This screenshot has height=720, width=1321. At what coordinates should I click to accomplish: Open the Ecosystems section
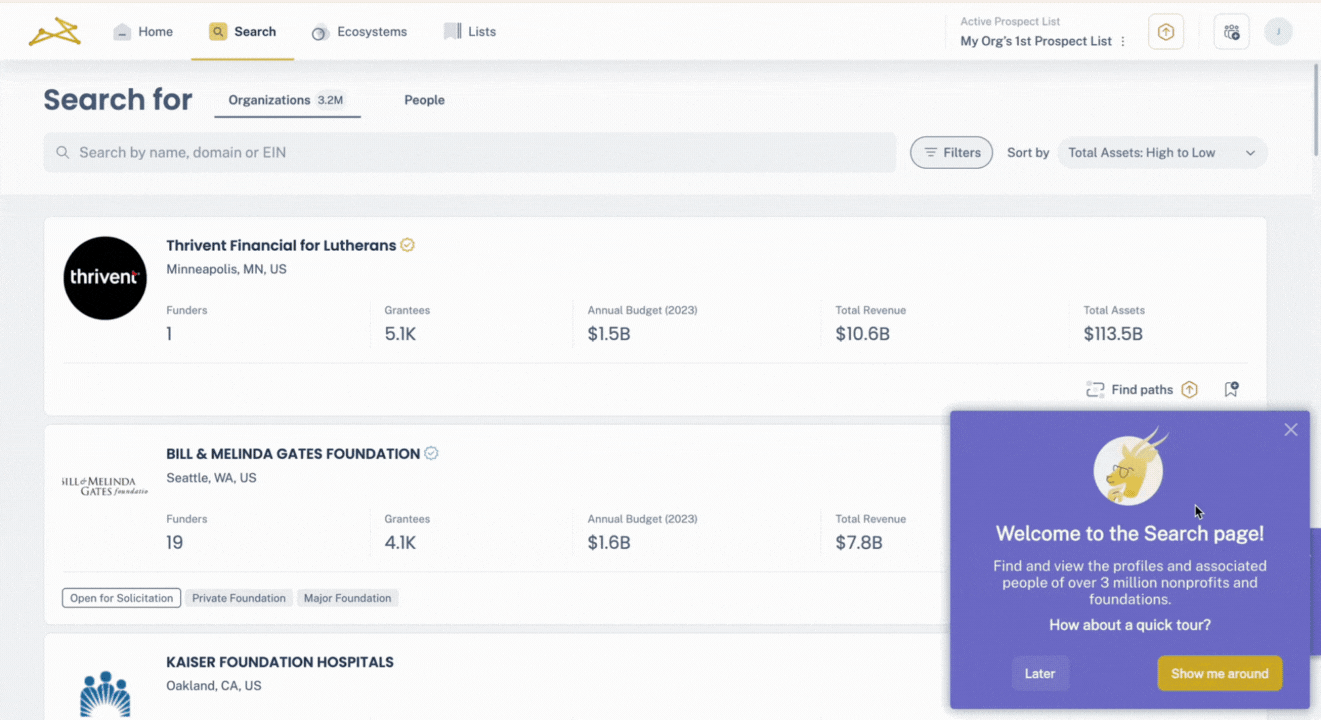click(359, 31)
